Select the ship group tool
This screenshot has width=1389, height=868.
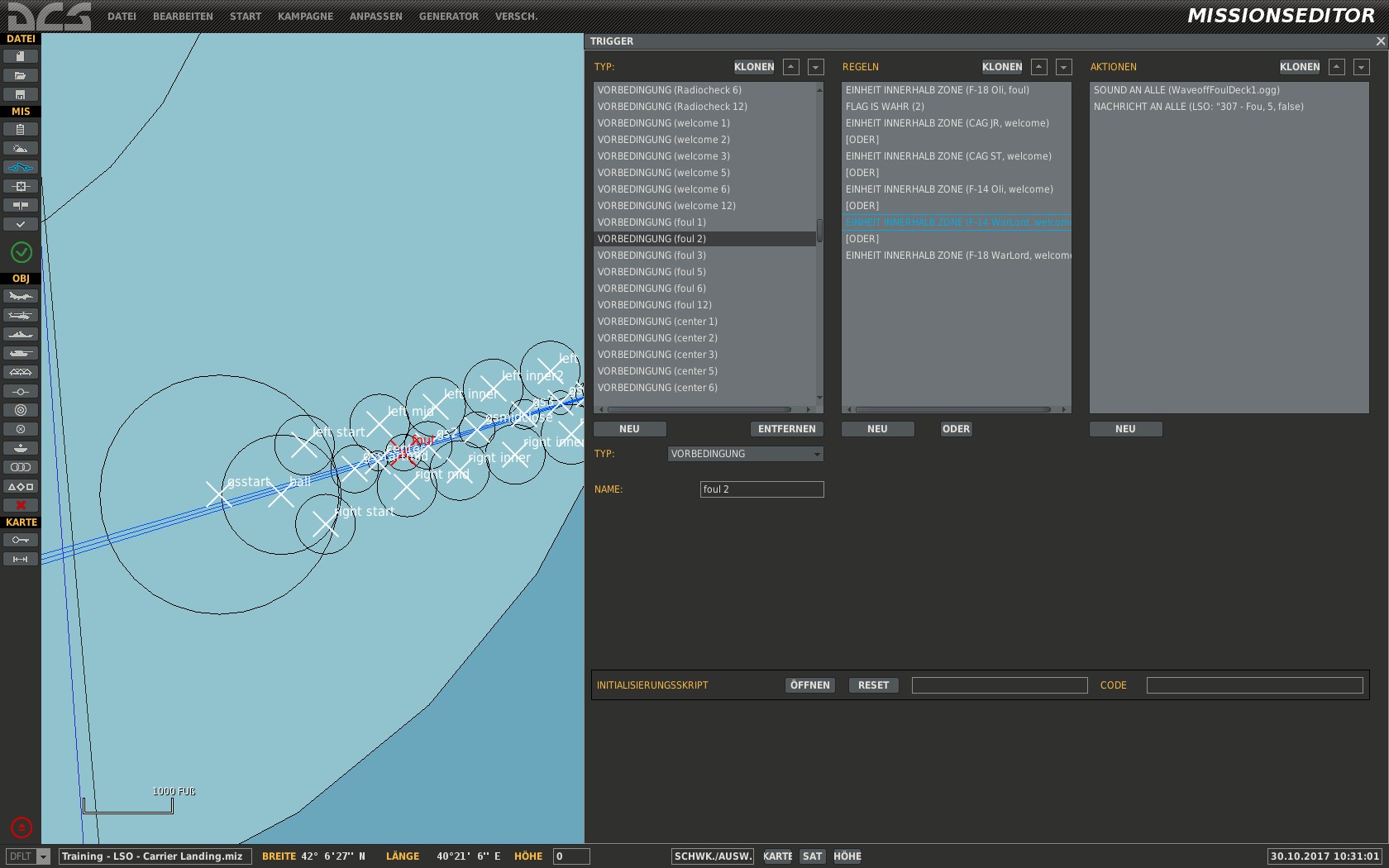(x=21, y=334)
